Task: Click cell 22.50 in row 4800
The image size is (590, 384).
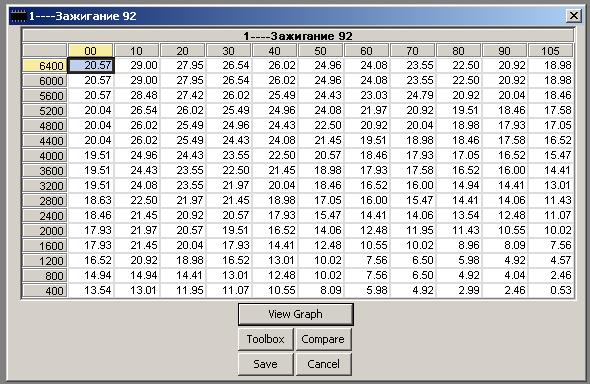Action: click(x=321, y=125)
